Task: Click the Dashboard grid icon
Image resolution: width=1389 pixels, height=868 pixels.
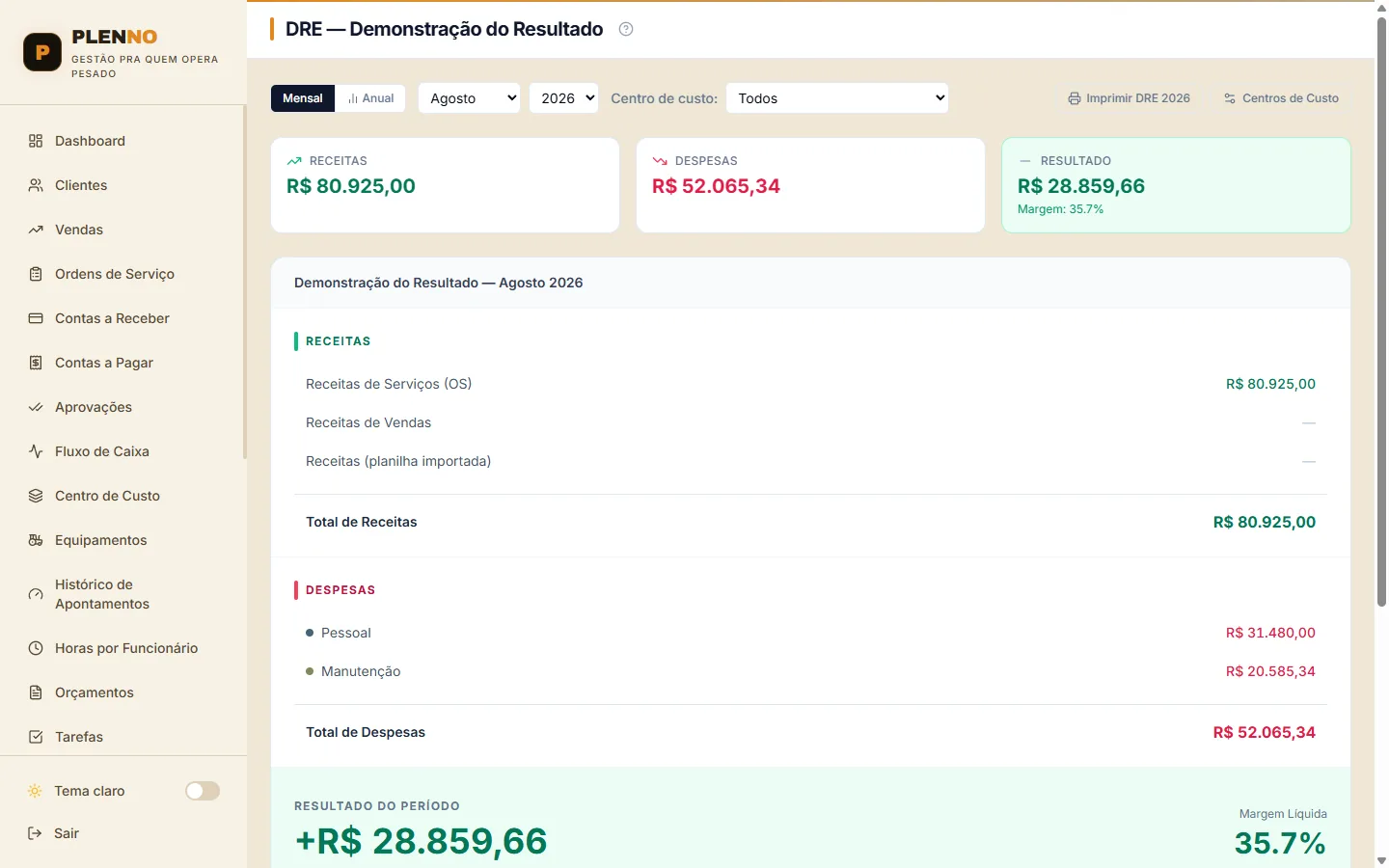Action: click(36, 141)
